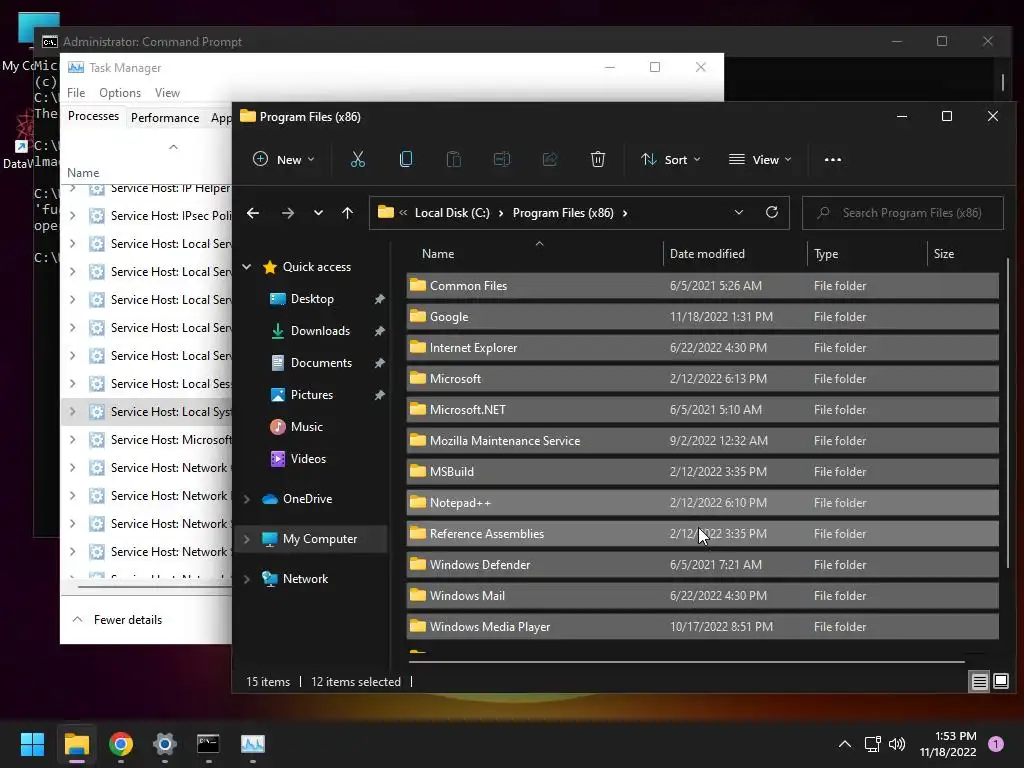Click the Rename icon in Explorer toolbar
Screen dimensions: 1024x768
click(x=502, y=159)
